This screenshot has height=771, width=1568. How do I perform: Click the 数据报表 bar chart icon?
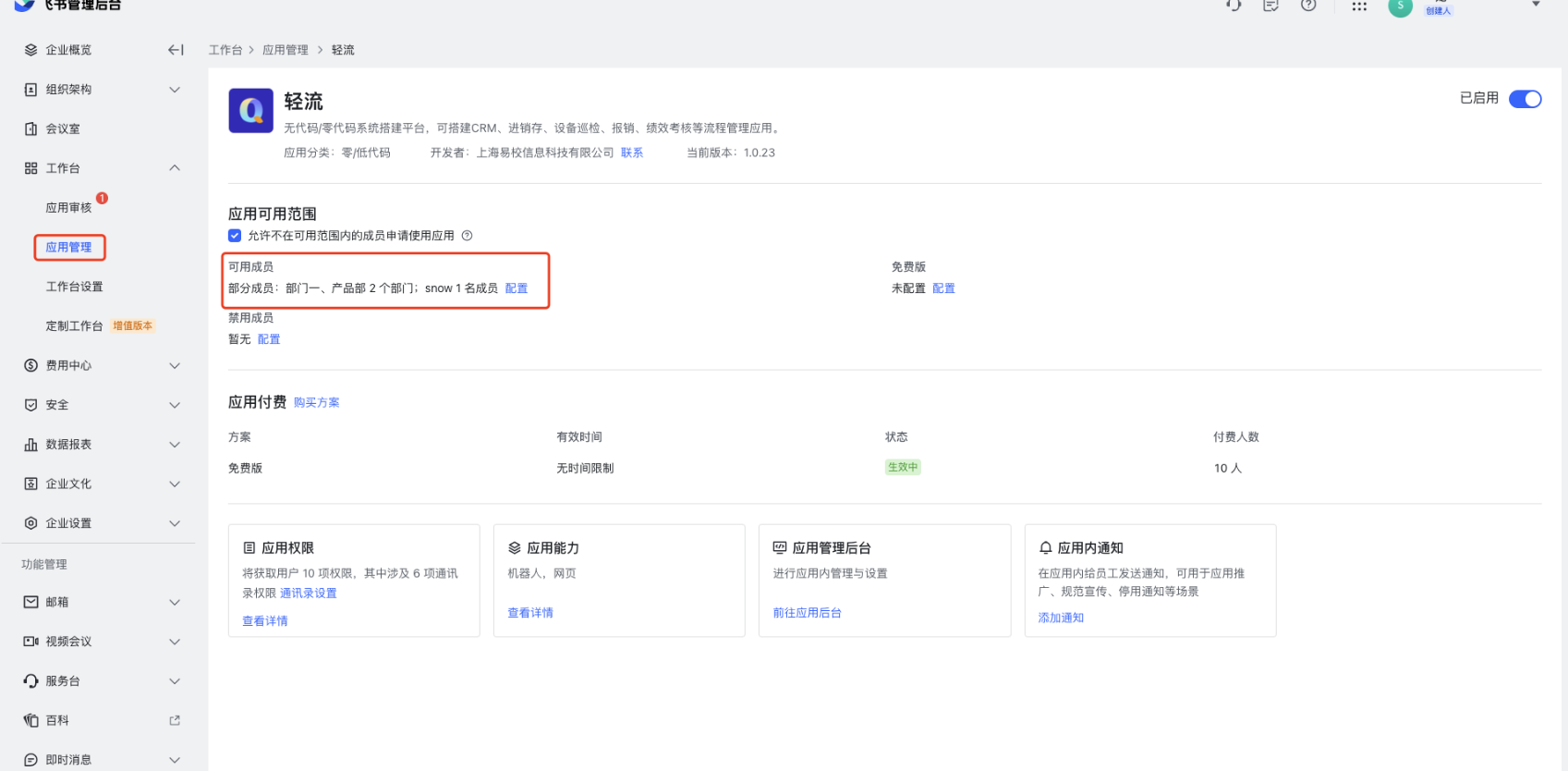[30, 445]
